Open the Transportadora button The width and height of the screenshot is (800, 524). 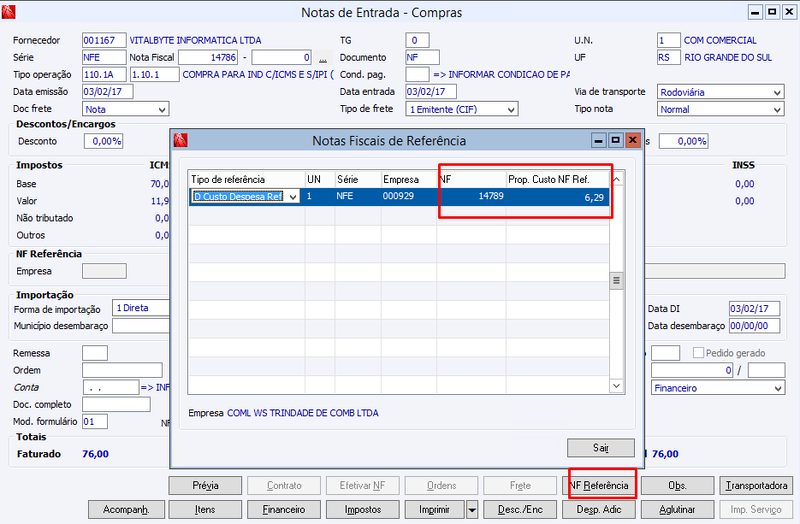point(756,485)
